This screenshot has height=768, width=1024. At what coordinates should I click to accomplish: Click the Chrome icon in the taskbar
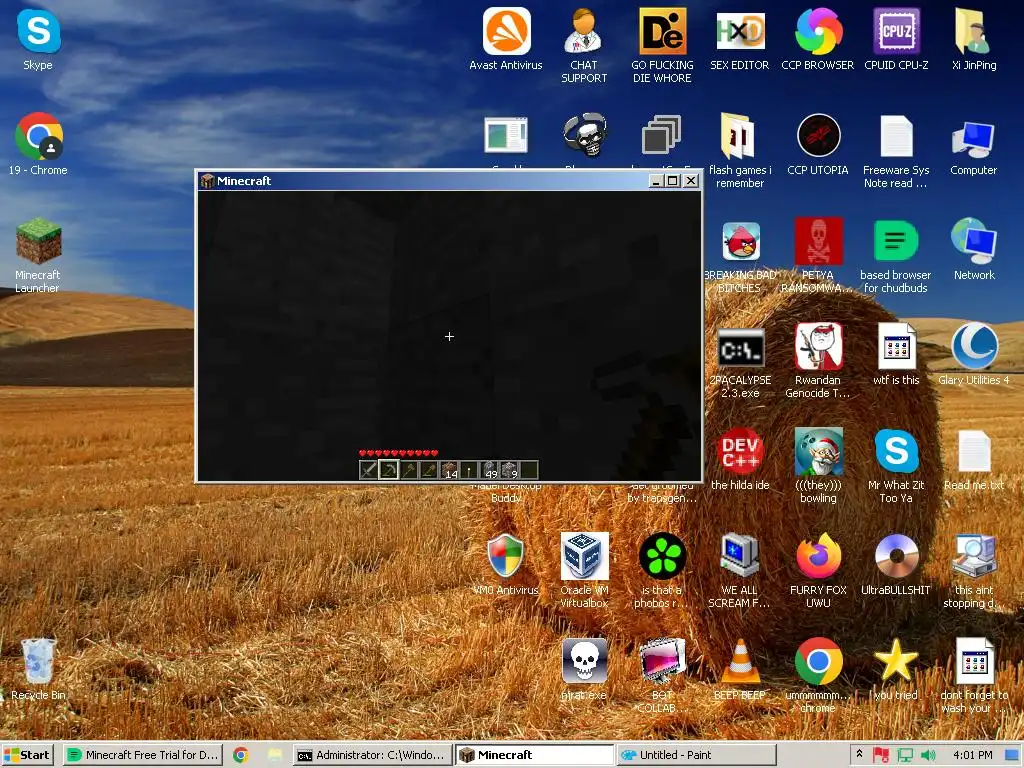(241, 755)
